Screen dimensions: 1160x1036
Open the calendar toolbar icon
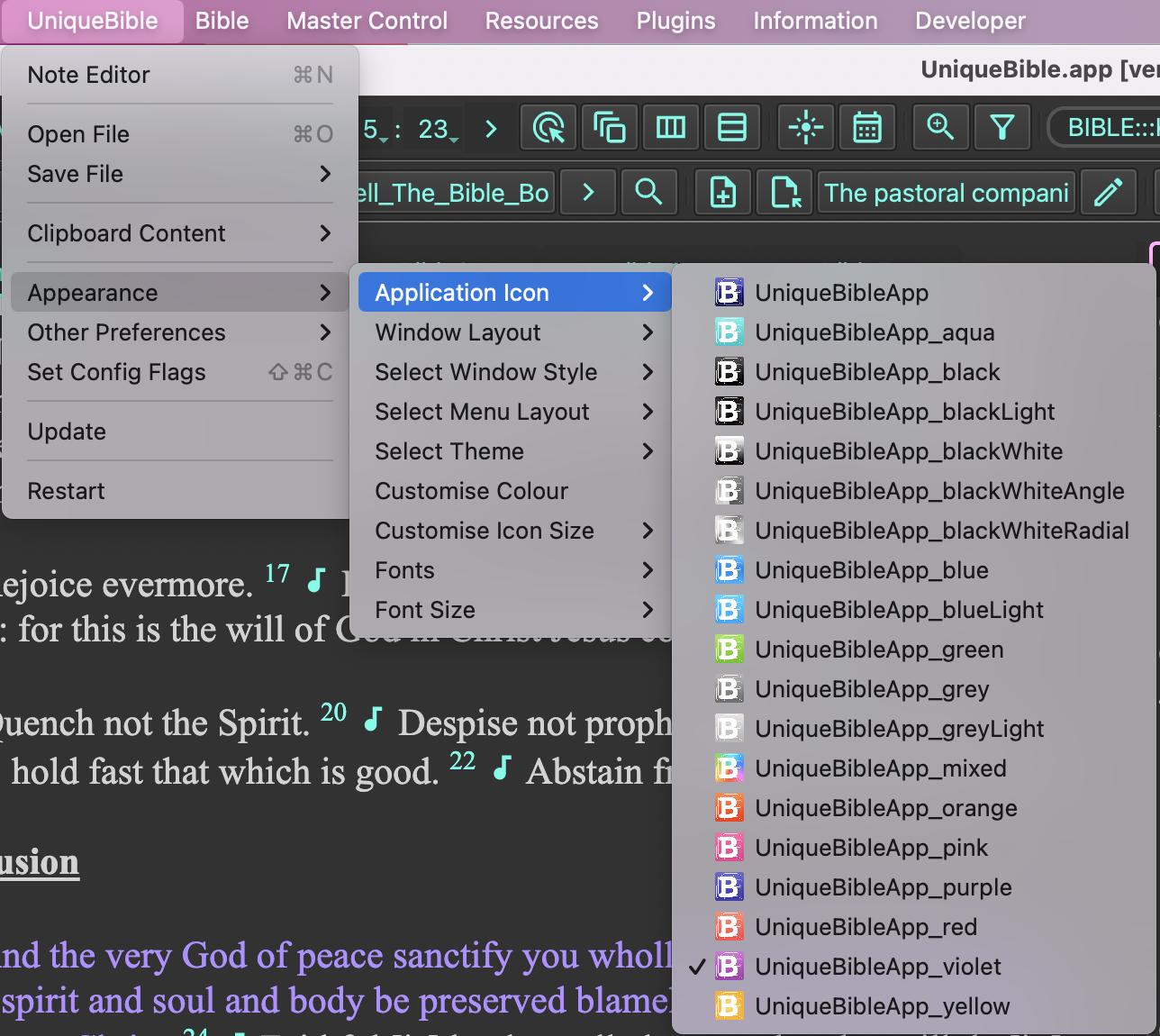[x=867, y=128]
